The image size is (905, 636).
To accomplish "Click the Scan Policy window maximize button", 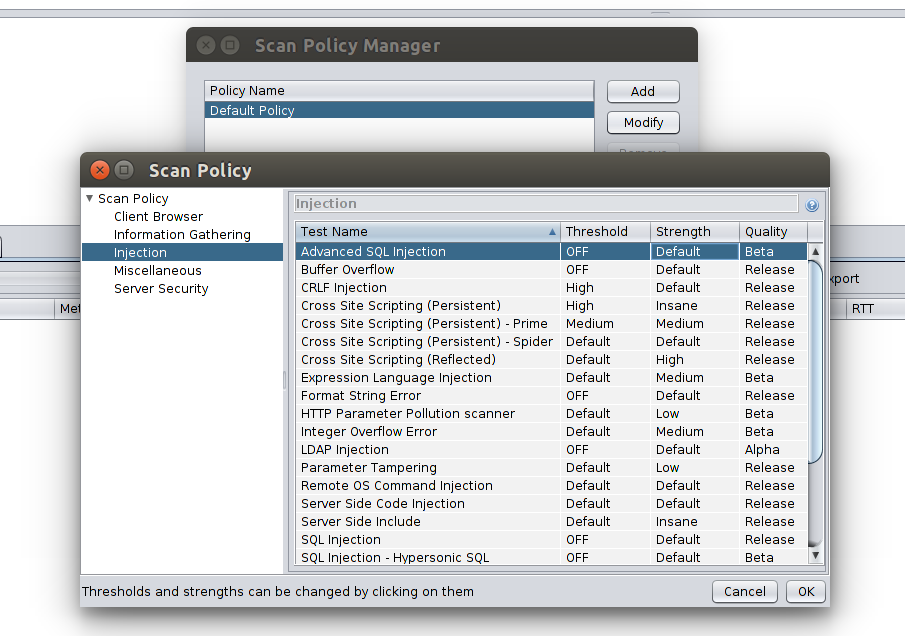I will (124, 170).
